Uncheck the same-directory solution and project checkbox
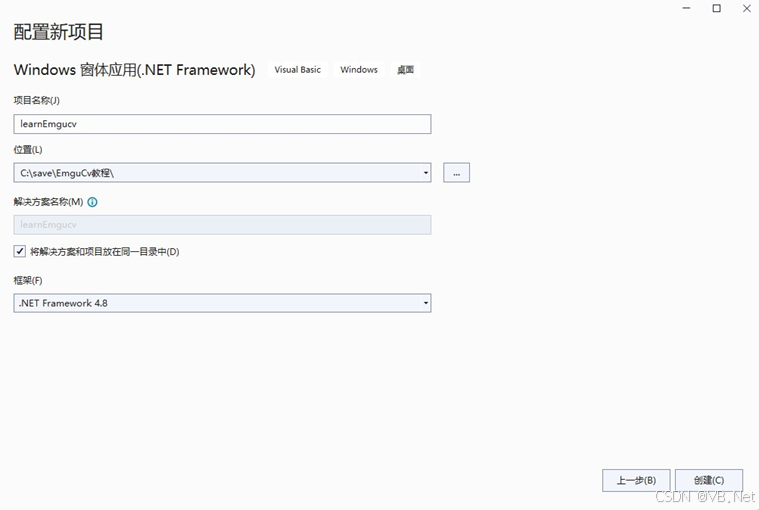 tap(19, 251)
